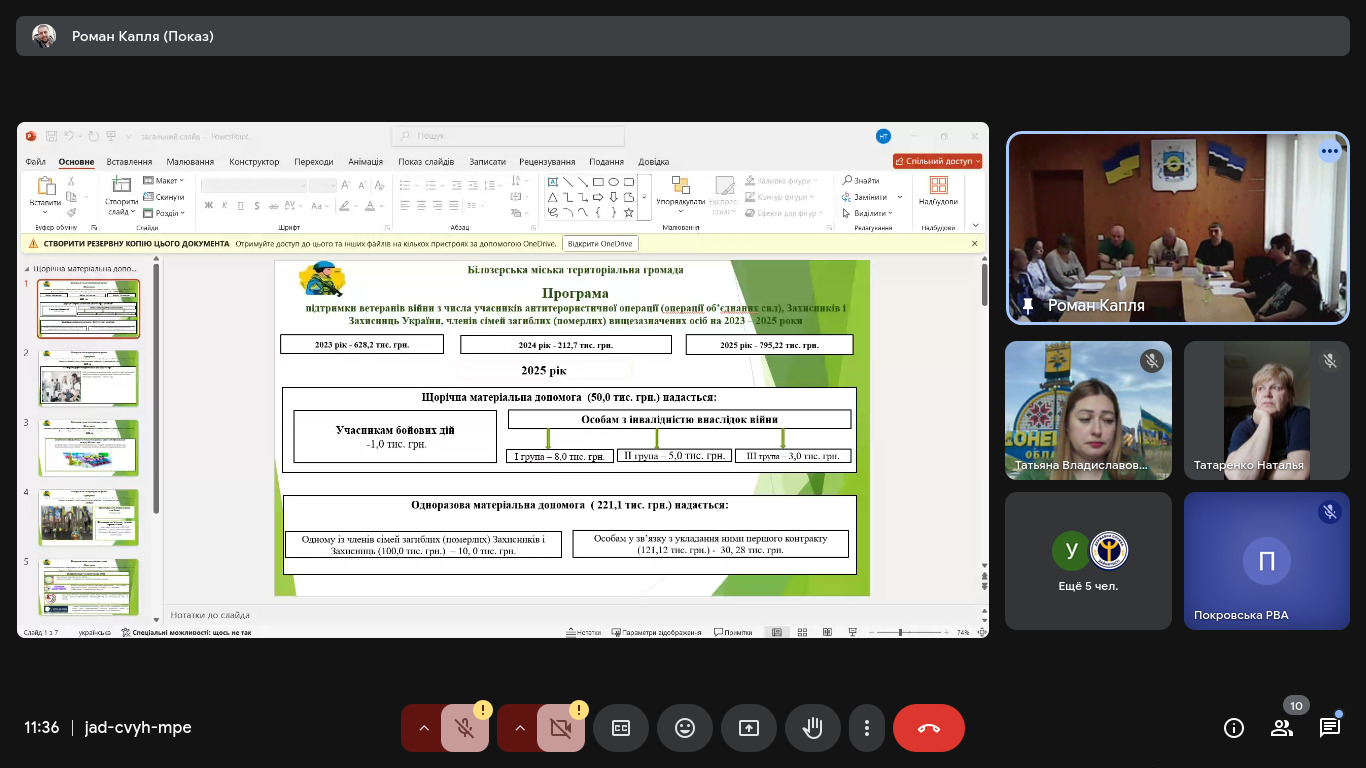1366x768 pixels.
Task: Show the participants list people icon
Action: click(x=1282, y=728)
